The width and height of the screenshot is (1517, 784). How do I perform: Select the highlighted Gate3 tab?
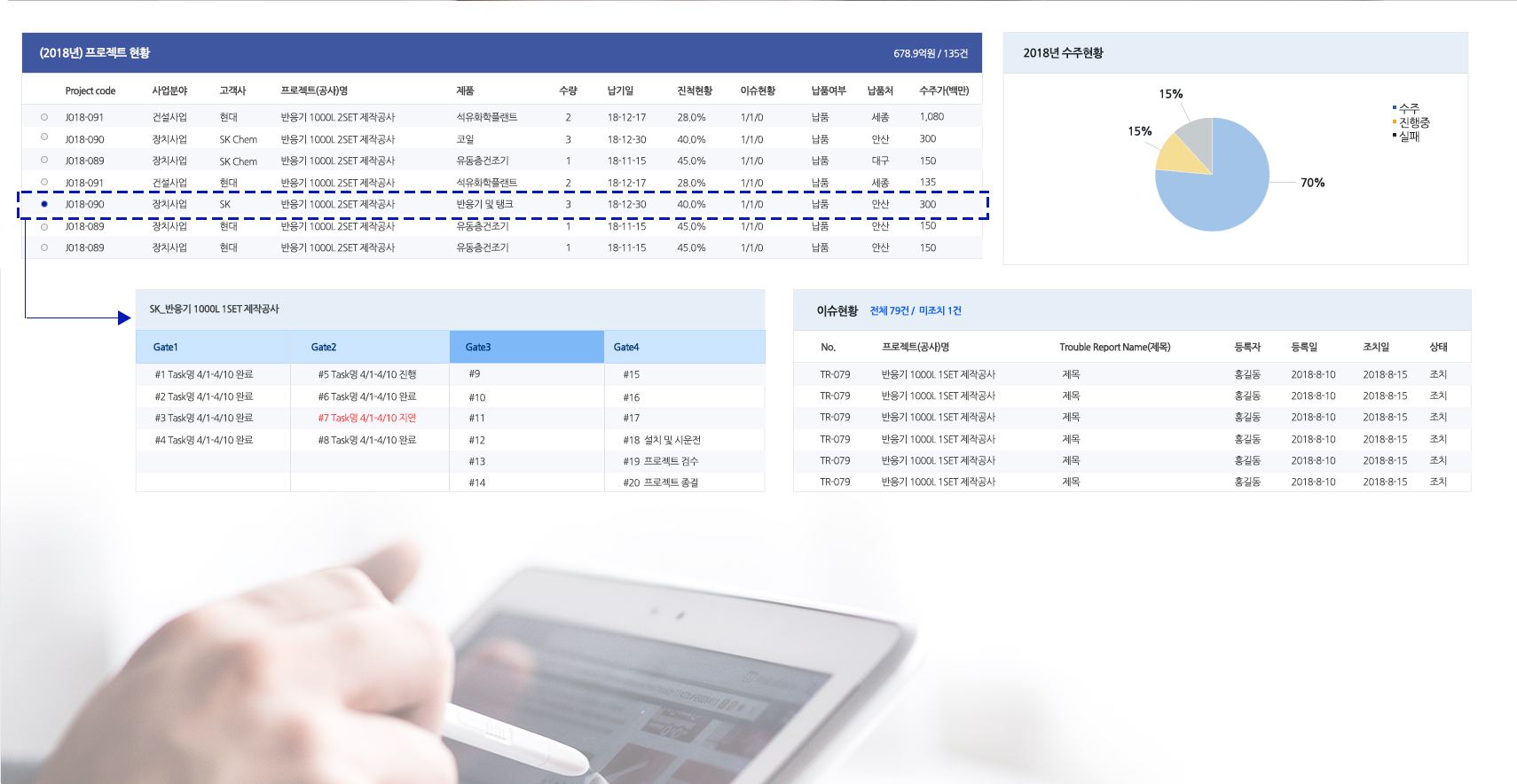point(478,347)
